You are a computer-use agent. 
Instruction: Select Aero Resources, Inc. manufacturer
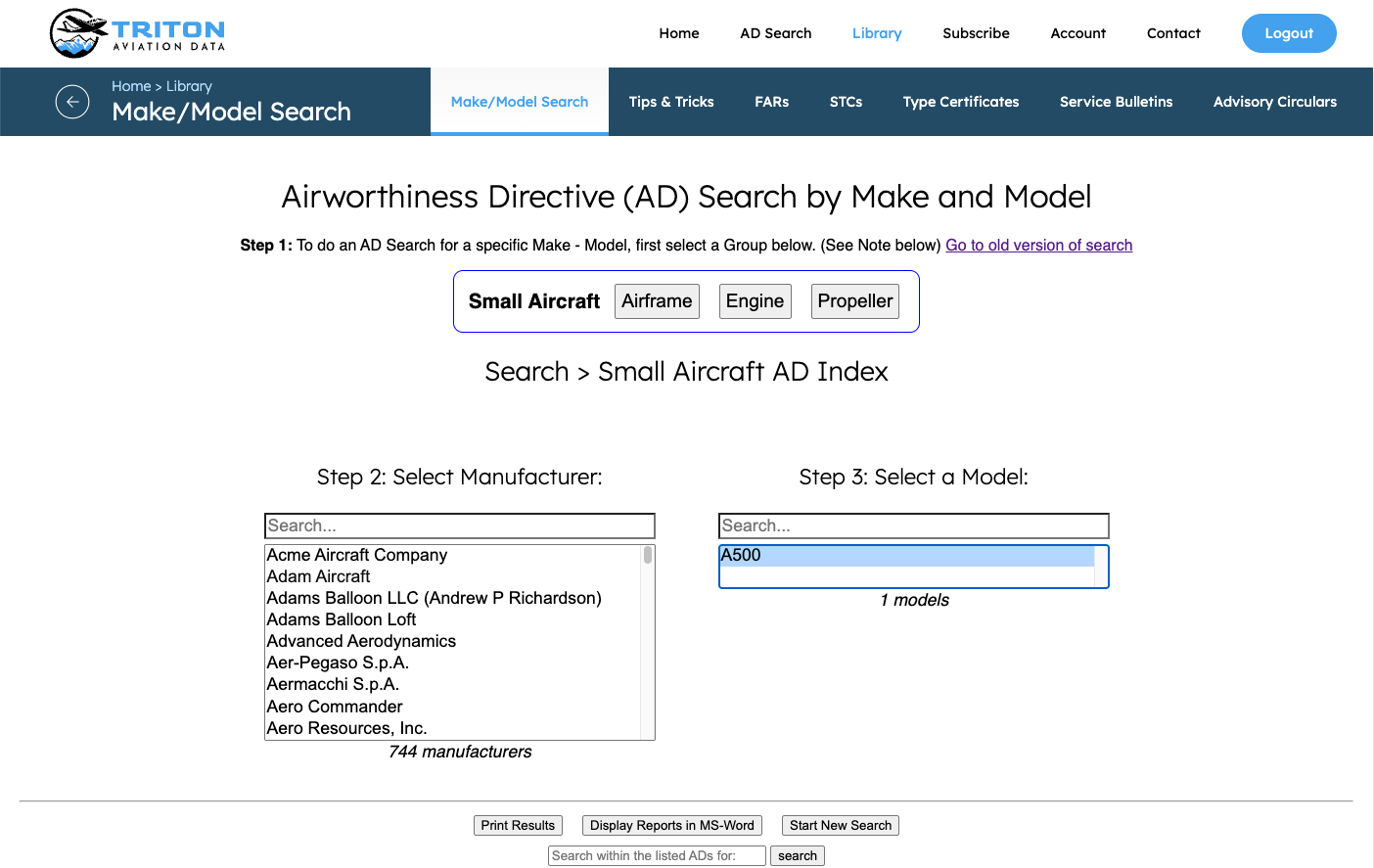(x=453, y=728)
